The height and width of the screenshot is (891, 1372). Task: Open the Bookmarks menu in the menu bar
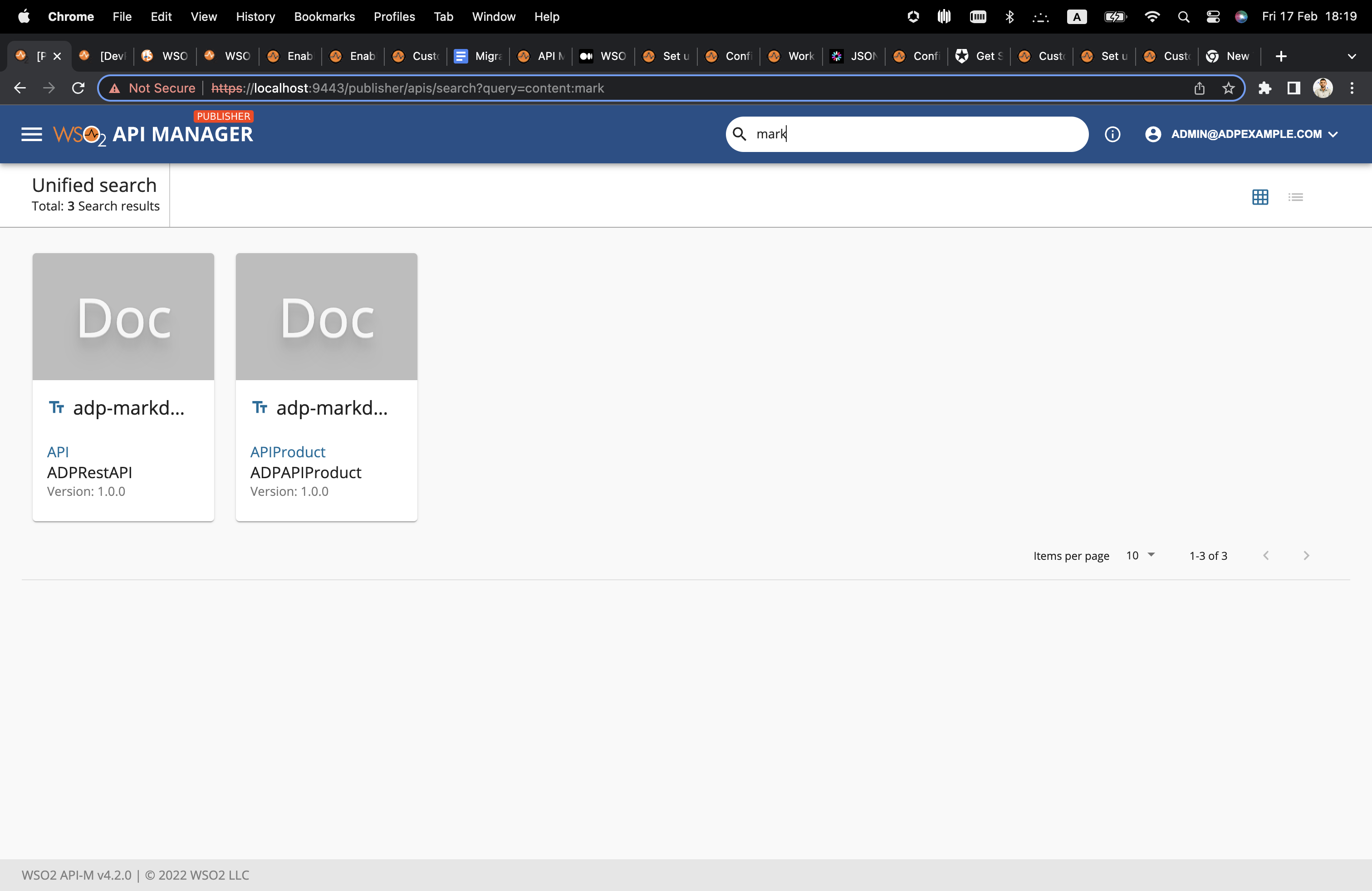[x=324, y=17]
